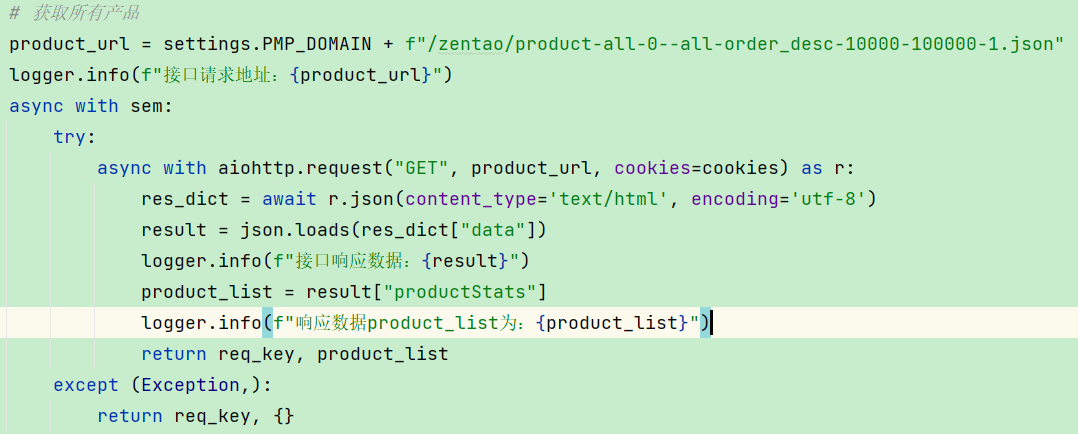Click the "await" keyword
Image resolution: width=1078 pixels, height=434 pixels.
[x=289, y=199]
